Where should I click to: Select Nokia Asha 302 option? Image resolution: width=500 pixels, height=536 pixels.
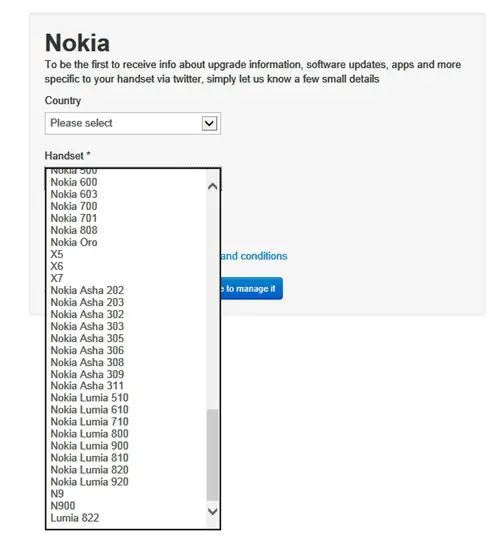(126, 314)
